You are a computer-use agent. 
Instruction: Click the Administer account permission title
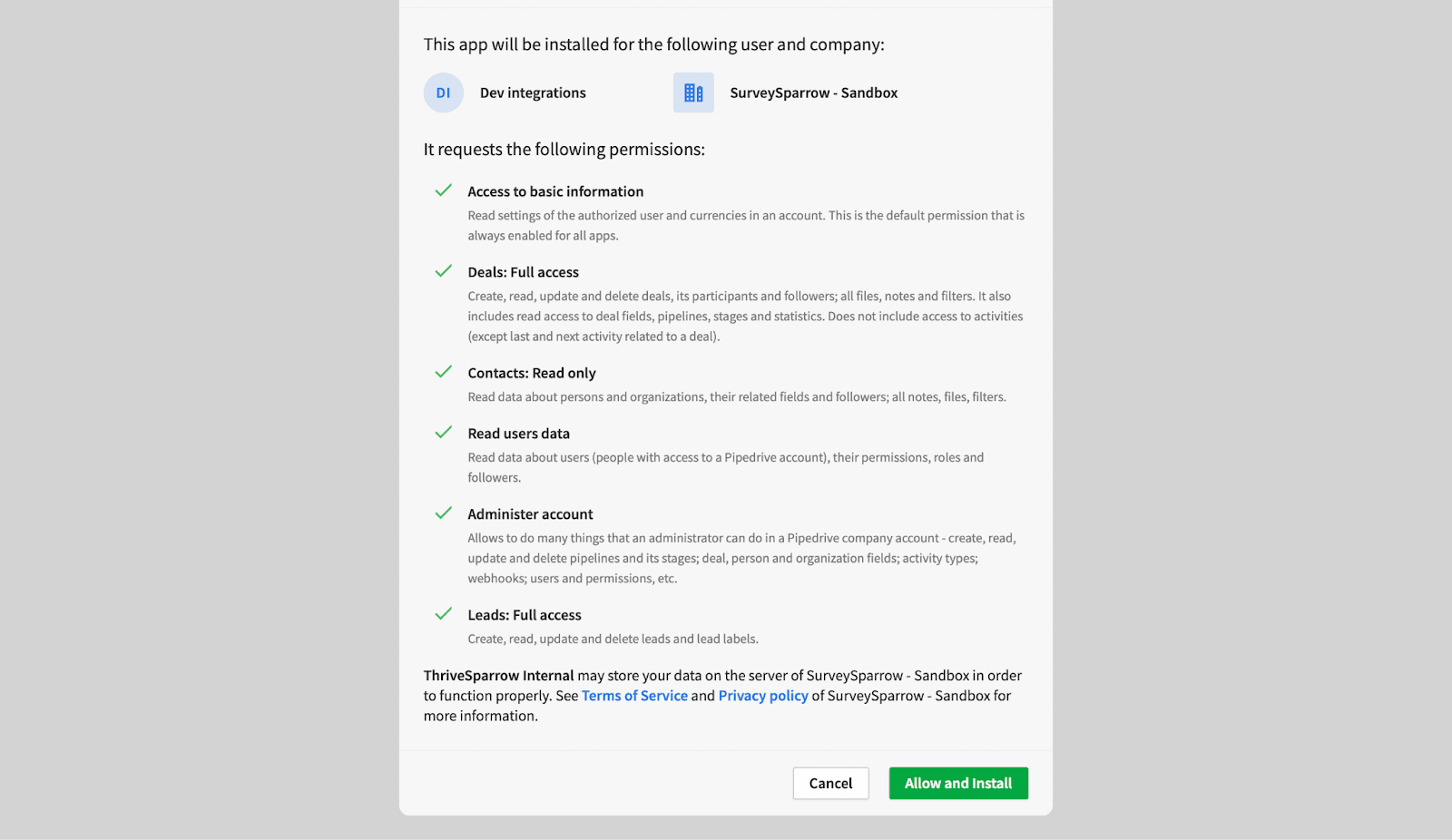[530, 514]
